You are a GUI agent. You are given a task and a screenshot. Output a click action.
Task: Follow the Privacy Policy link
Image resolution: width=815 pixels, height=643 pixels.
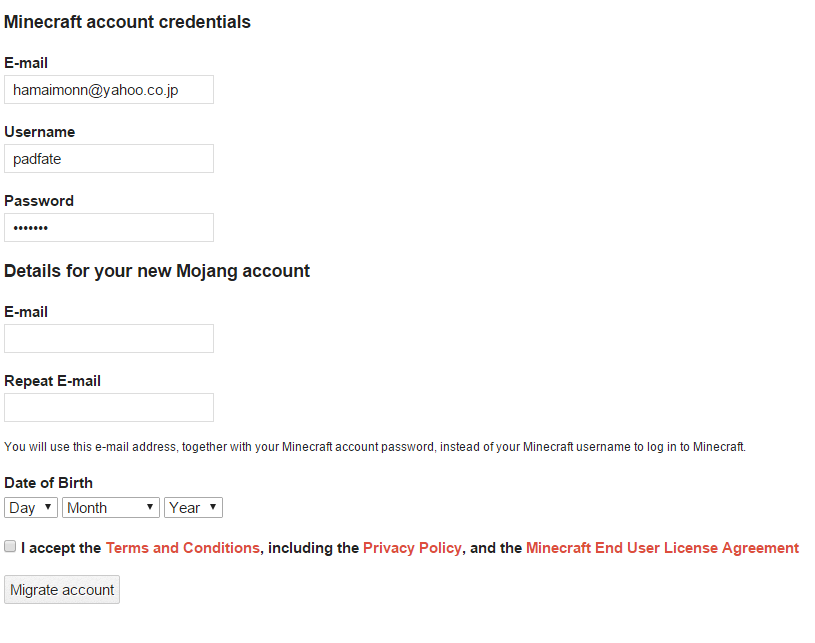click(x=412, y=548)
